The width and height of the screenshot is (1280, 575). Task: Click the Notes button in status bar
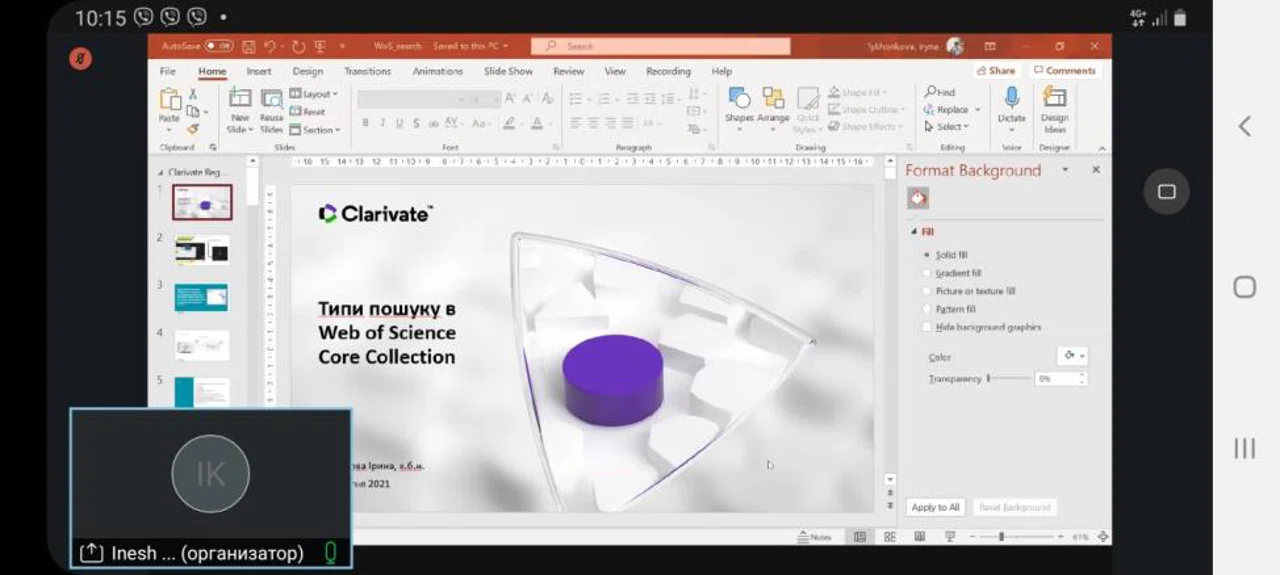click(x=815, y=537)
